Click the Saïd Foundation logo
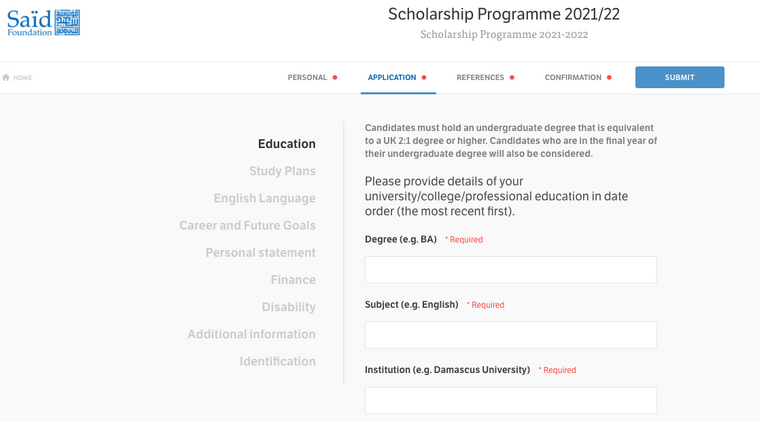760x422 pixels. (43, 23)
